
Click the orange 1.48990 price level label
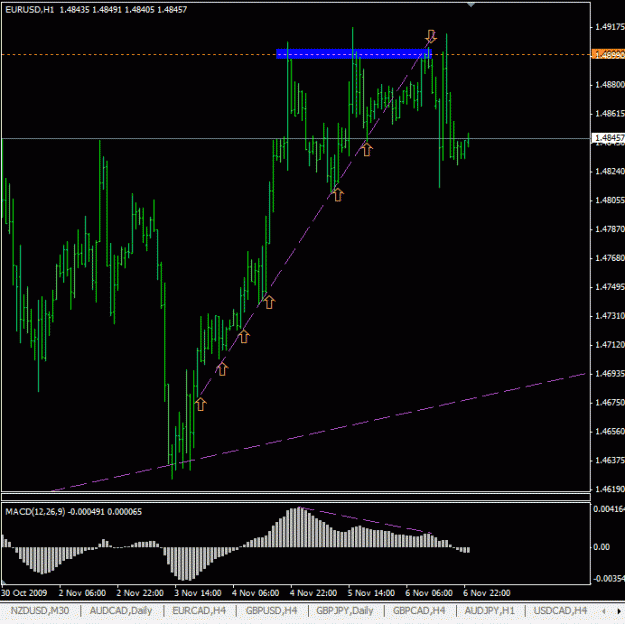click(x=608, y=54)
